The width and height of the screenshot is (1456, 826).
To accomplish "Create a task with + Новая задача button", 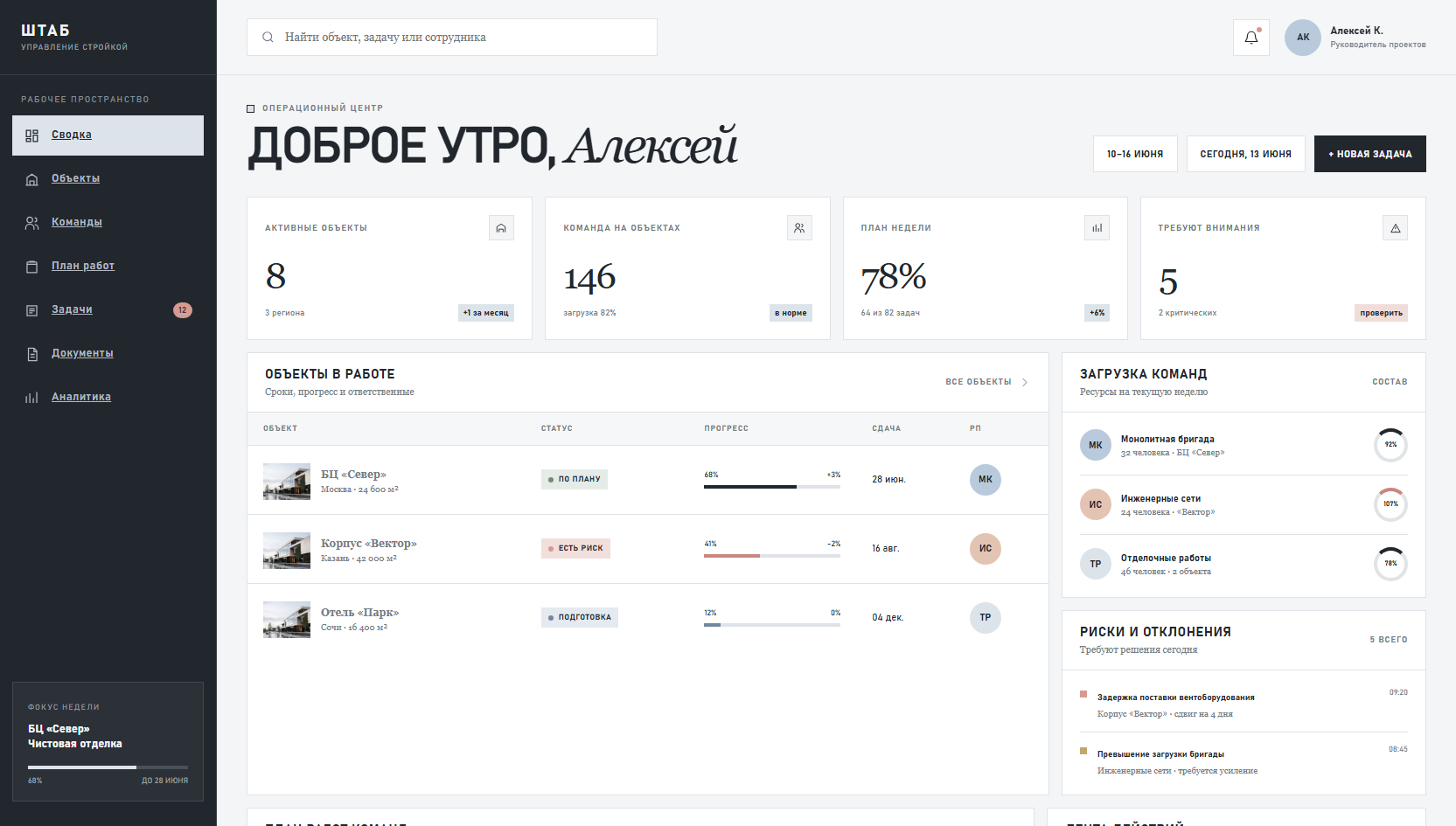I will tap(1369, 154).
